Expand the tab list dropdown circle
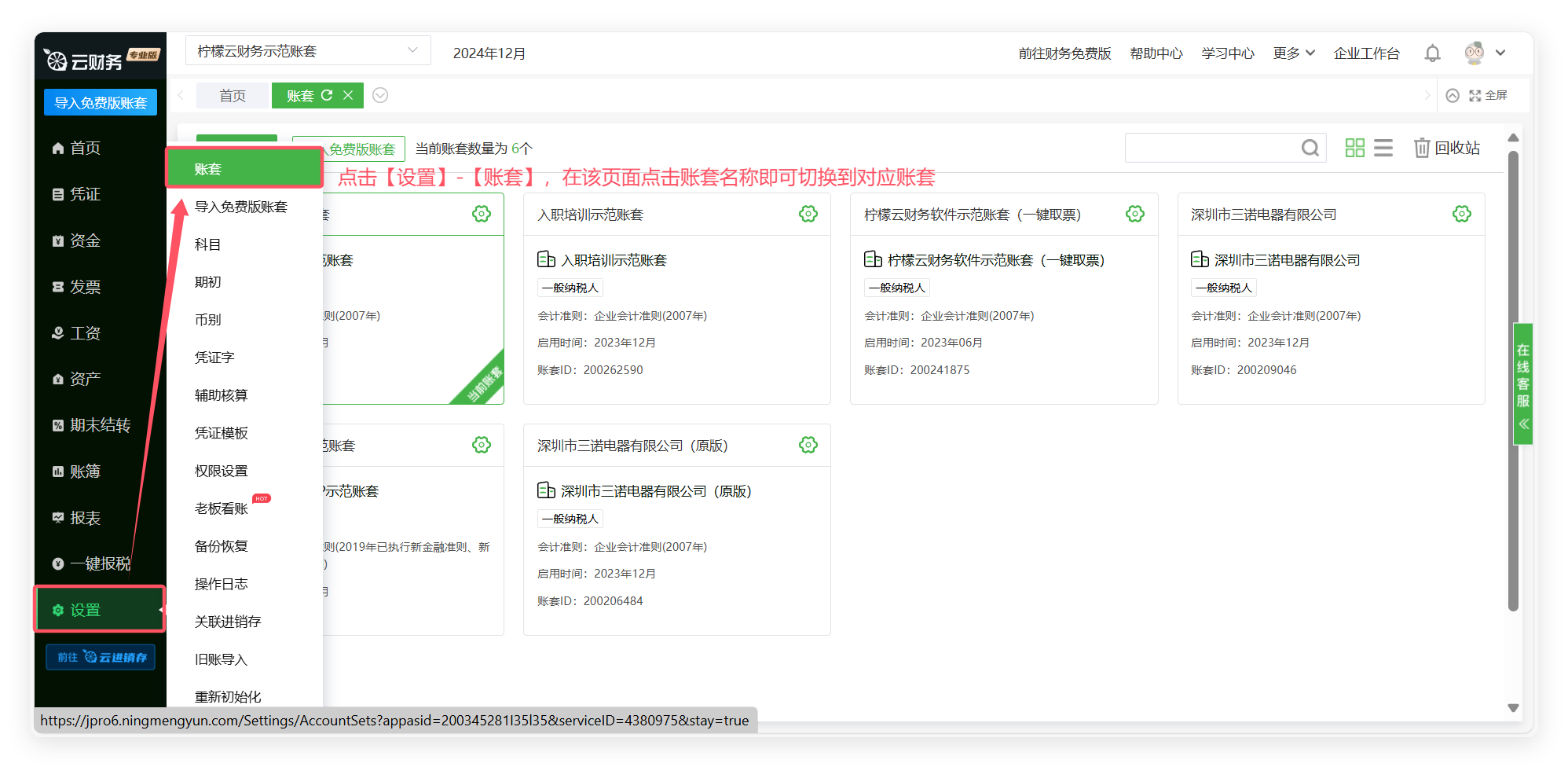This screenshot has height=767, width=1568. (x=380, y=95)
